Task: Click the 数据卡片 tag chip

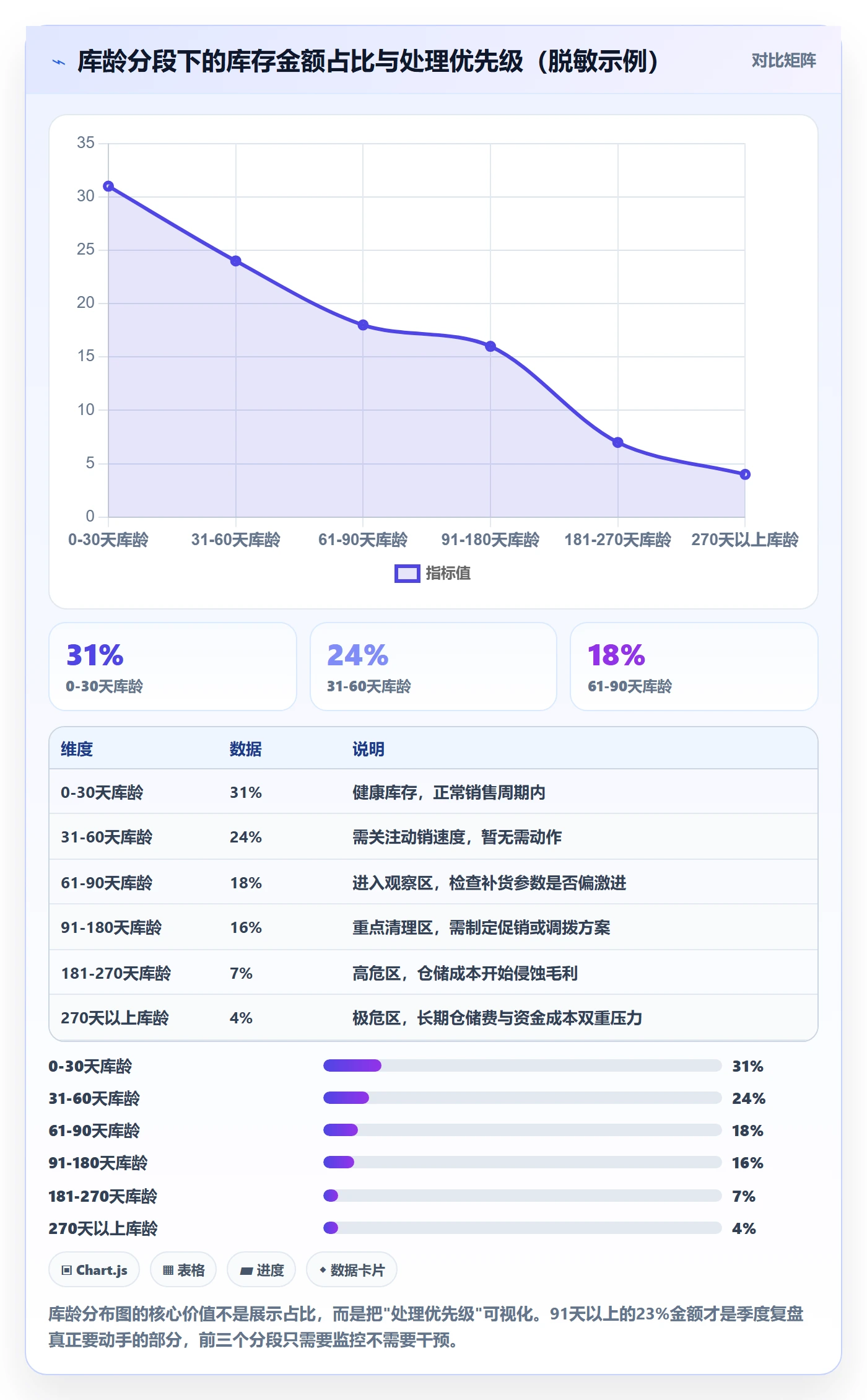Action: (x=352, y=1270)
